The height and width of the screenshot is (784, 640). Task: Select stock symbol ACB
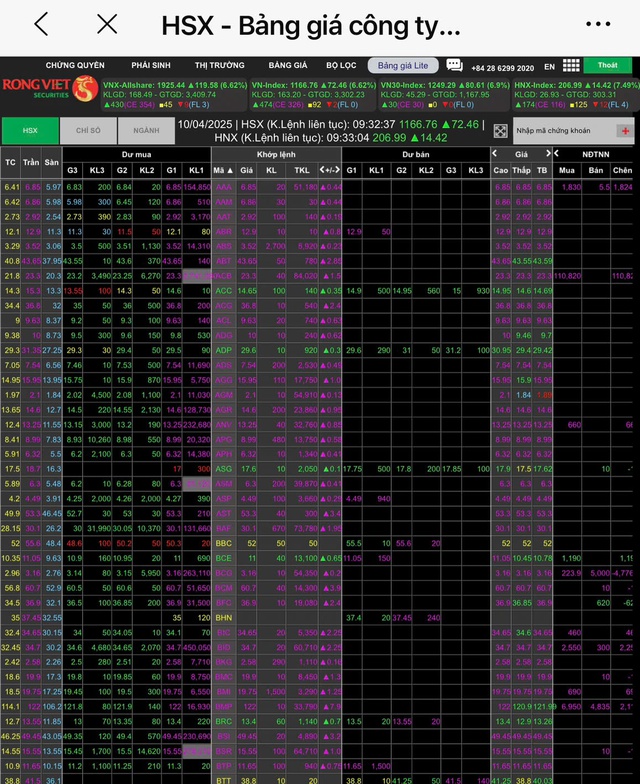224,276
